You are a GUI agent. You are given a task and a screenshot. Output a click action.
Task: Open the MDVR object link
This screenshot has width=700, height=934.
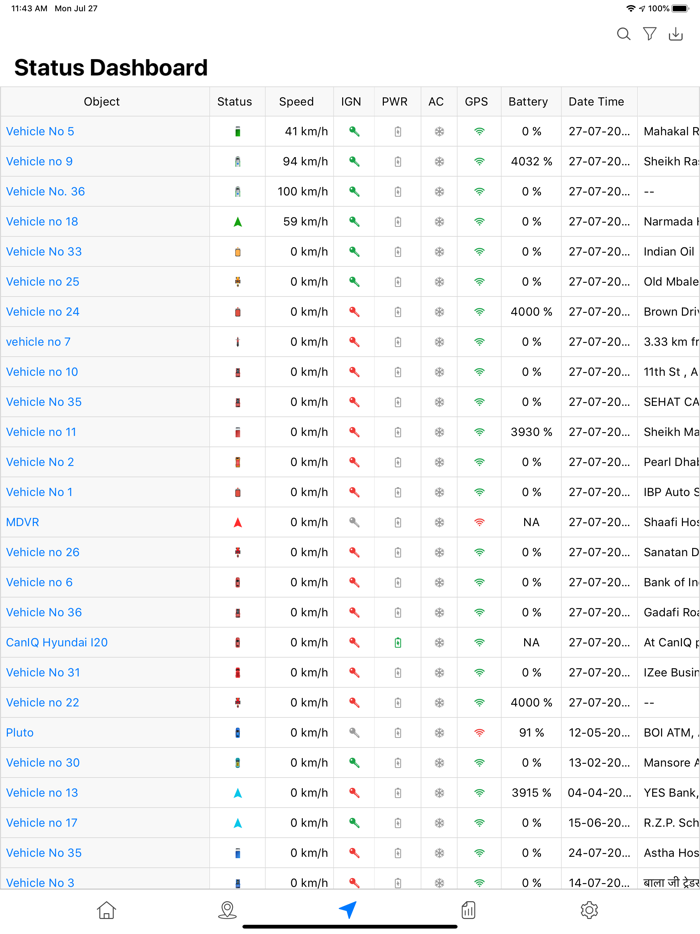[23, 522]
